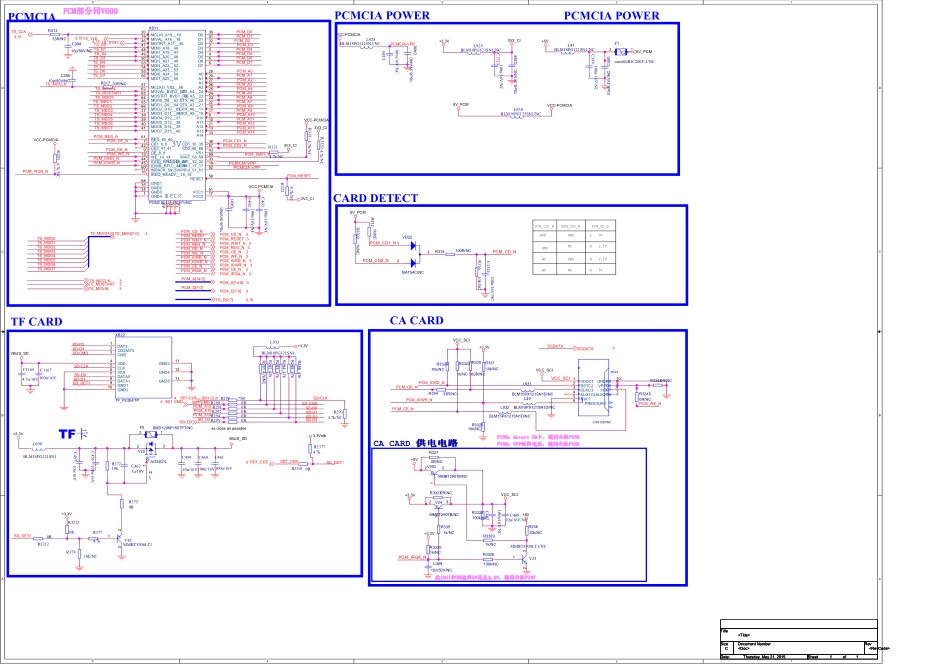Click the blue "TF卡" label

tap(73, 434)
